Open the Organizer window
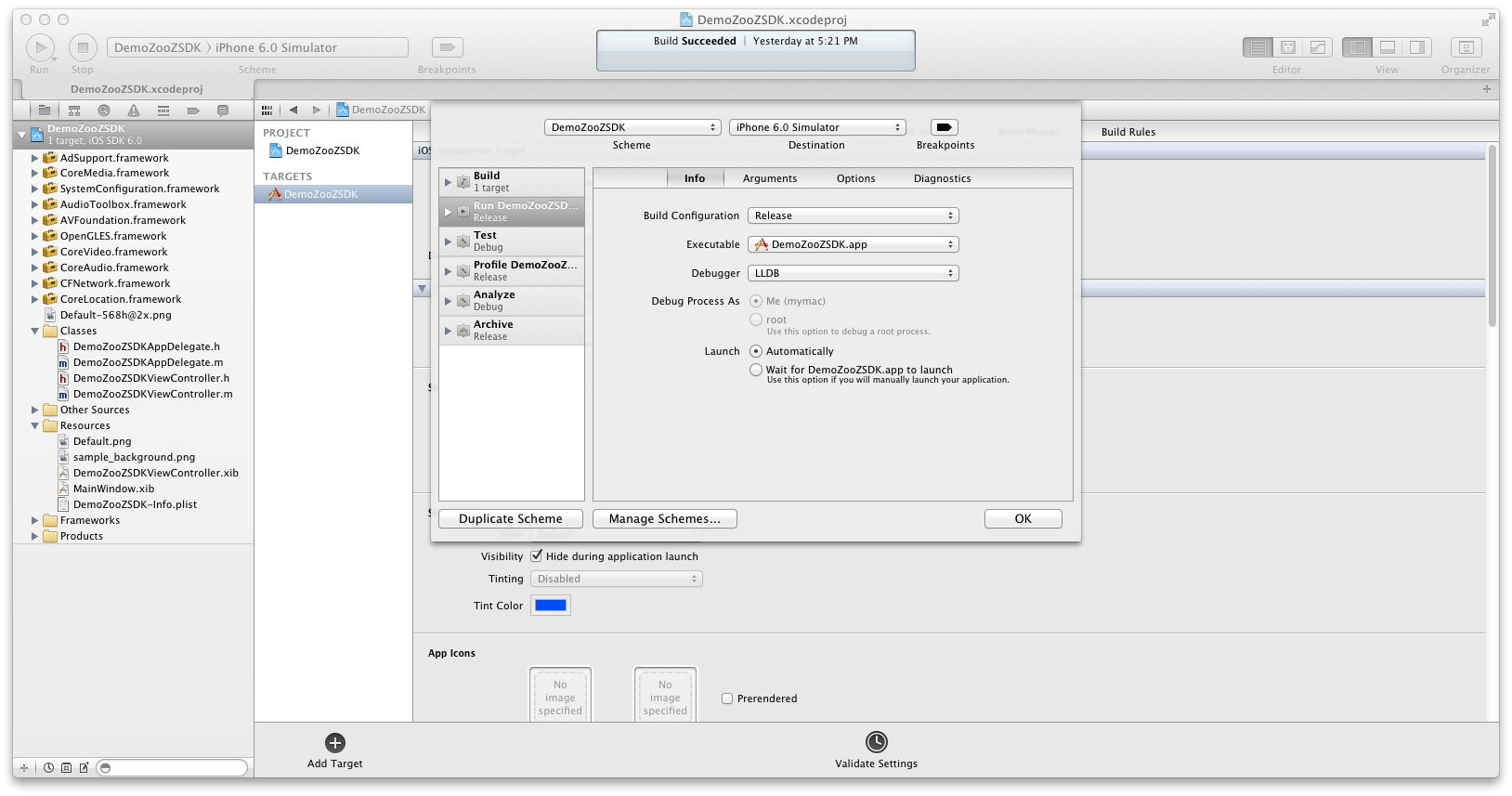Image resolution: width=1512 pixels, height=796 pixels. pyautogui.click(x=1466, y=47)
